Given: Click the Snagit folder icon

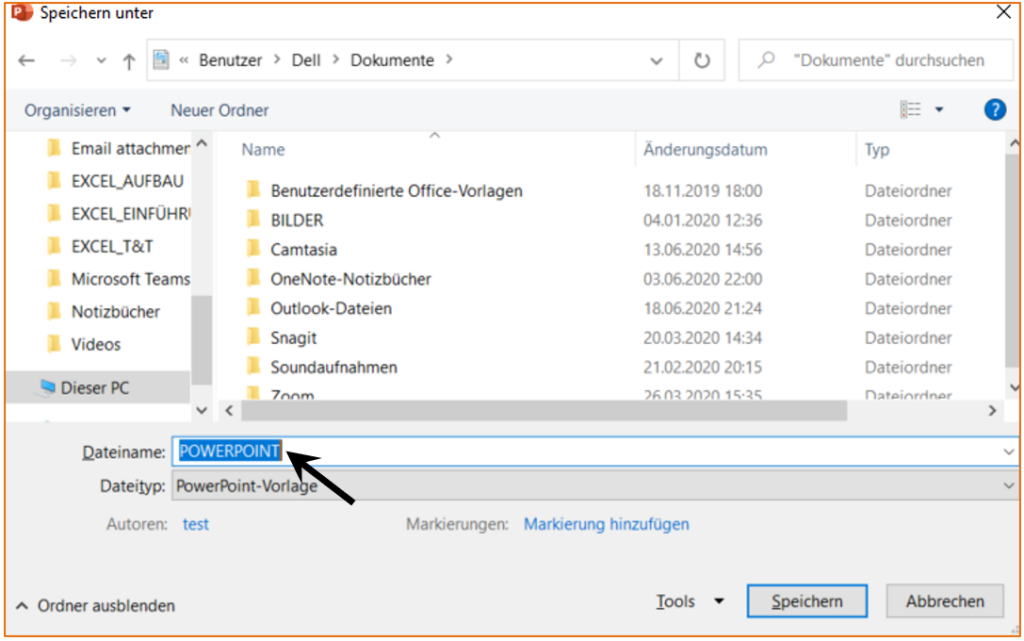Looking at the screenshot, I should pyautogui.click(x=253, y=337).
